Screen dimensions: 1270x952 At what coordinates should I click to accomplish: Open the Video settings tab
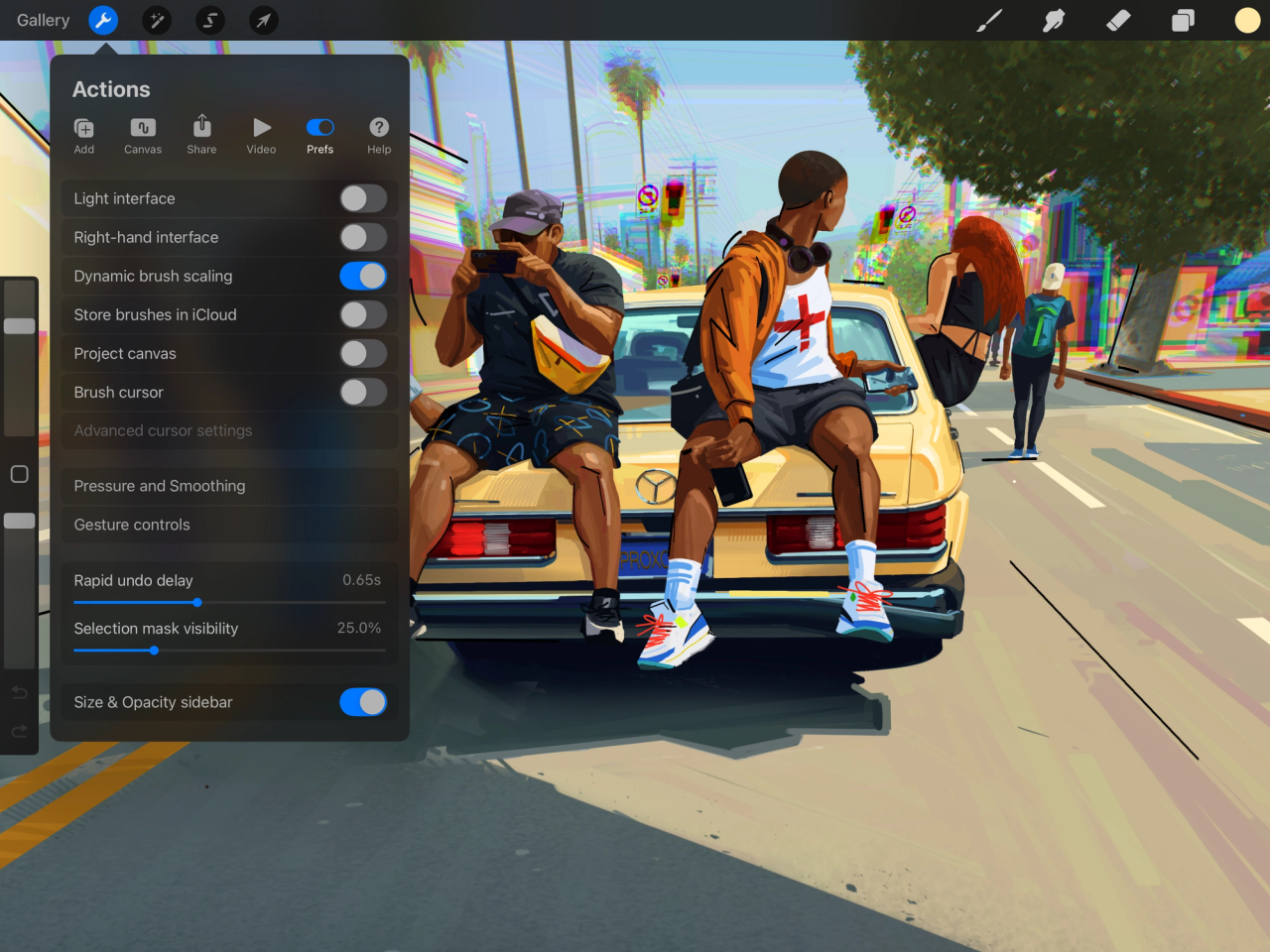[261, 134]
